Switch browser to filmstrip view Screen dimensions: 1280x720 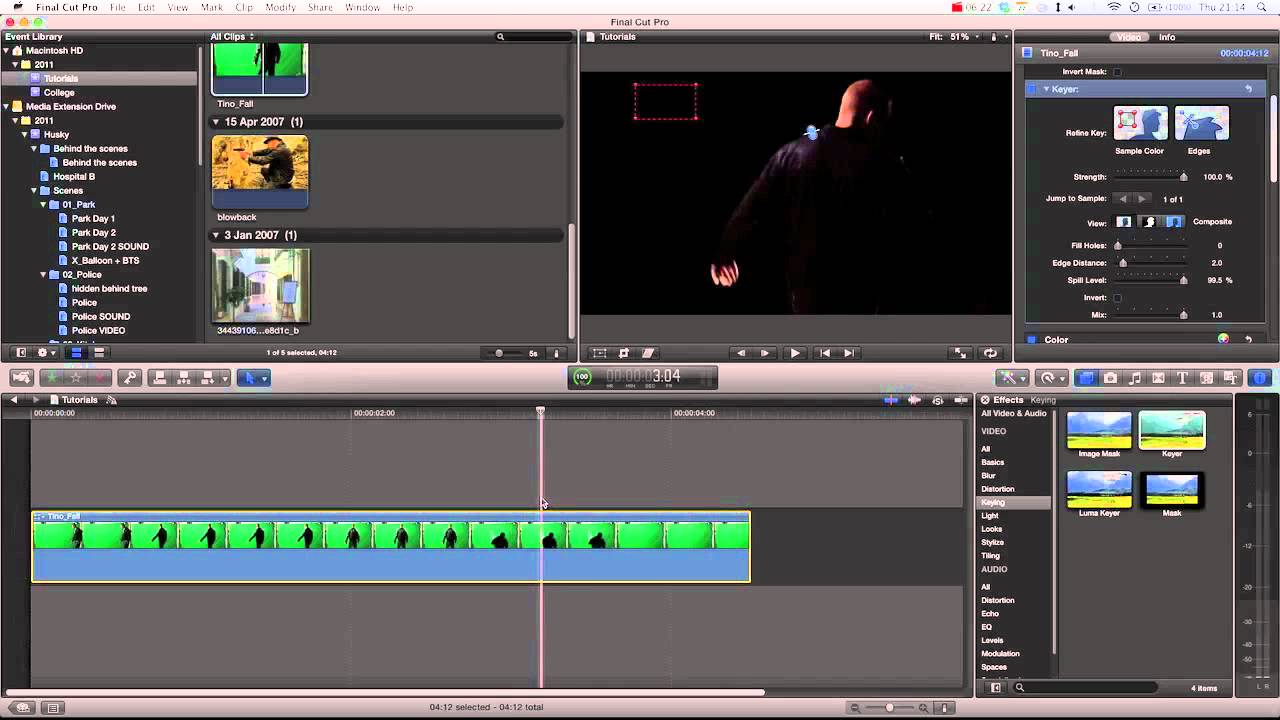(76, 352)
